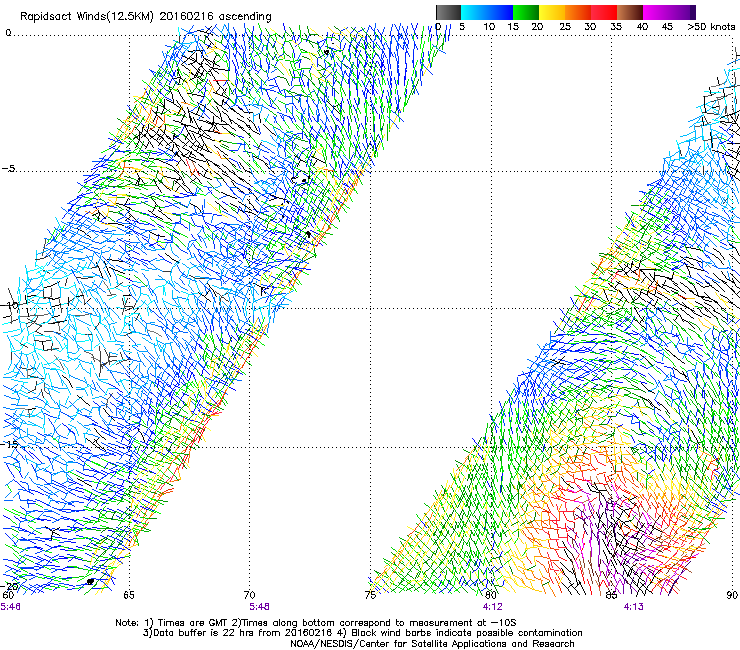Click the purple 45-50 knots legend swatch
740x650 pixels.
coord(682,12)
